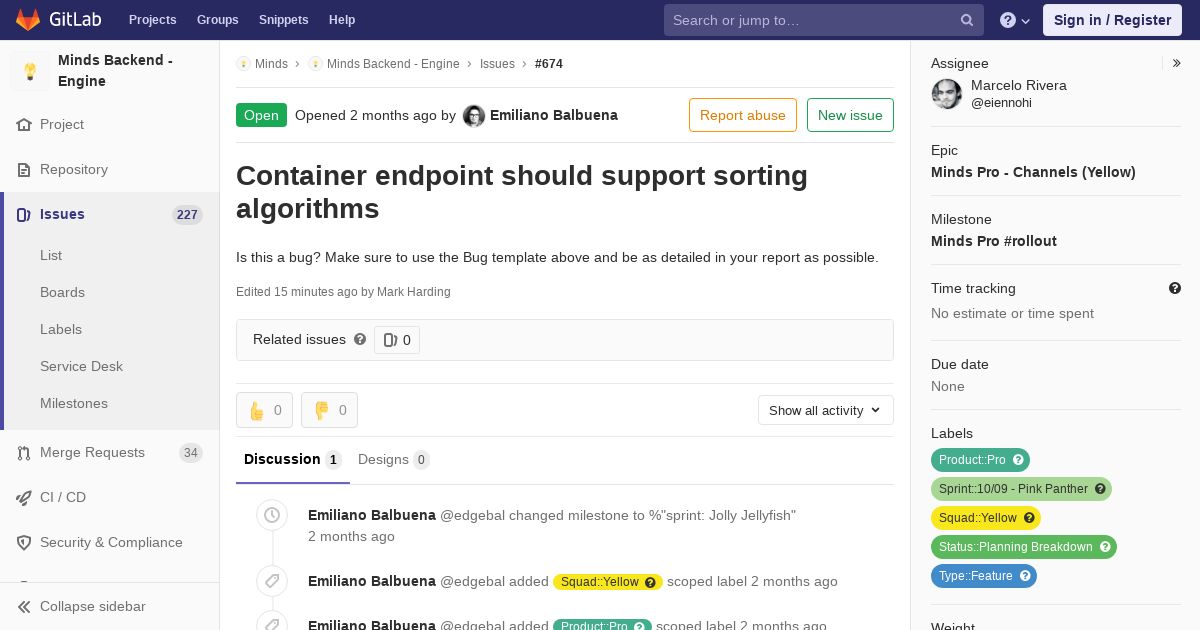The width and height of the screenshot is (1200, 630).
Task: Click the Product::Pro label in sidebar
Action: click(972, 460)
